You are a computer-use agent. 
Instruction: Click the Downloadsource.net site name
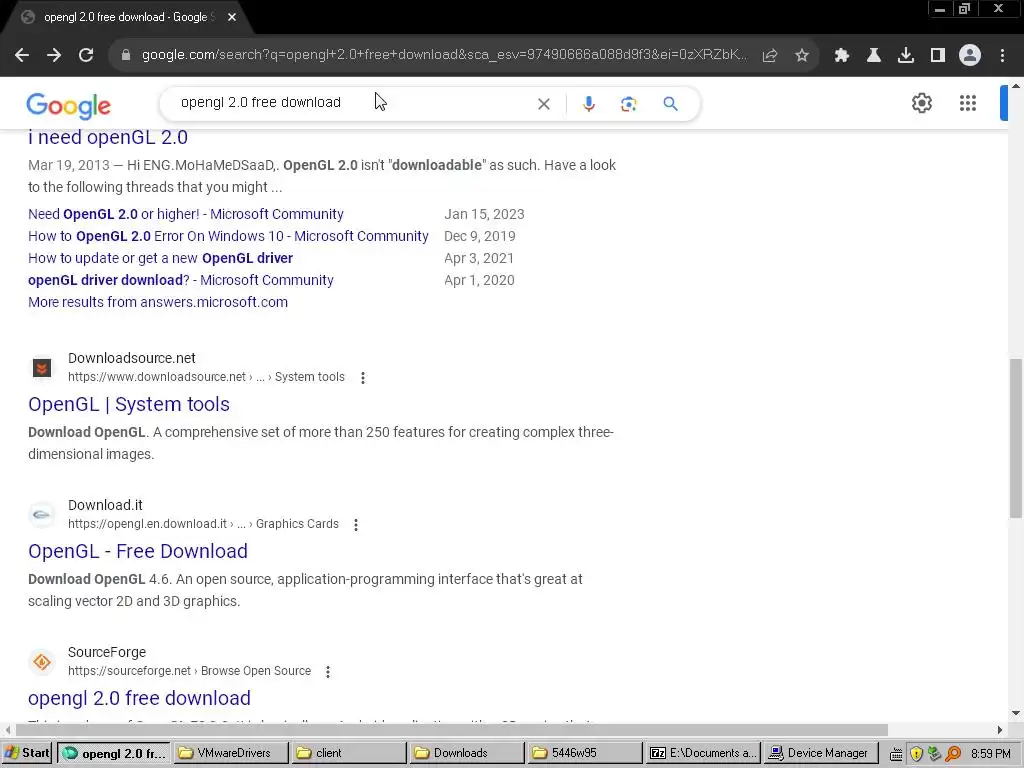point(131,358)
